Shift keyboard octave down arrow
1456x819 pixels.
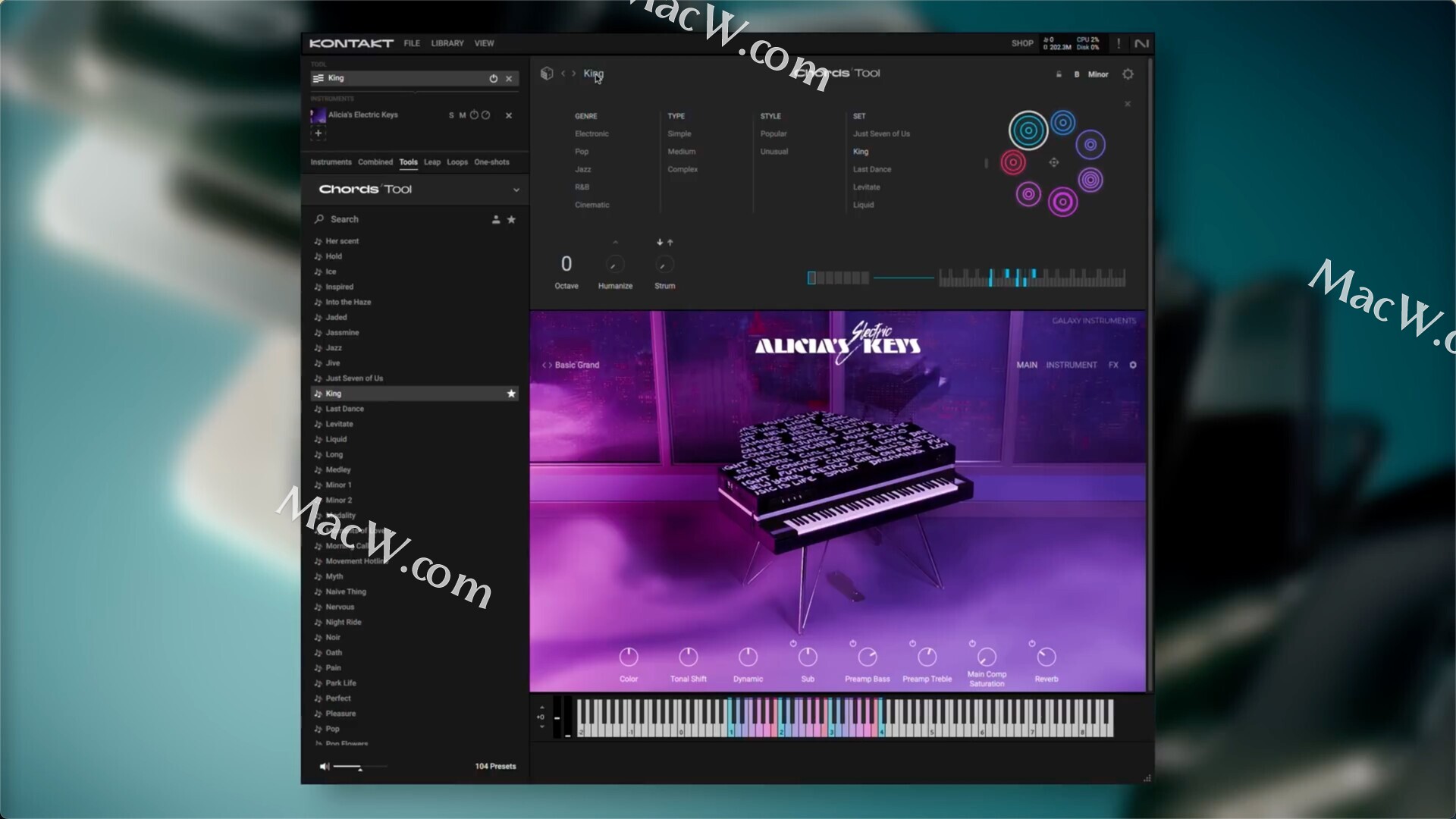541,726
